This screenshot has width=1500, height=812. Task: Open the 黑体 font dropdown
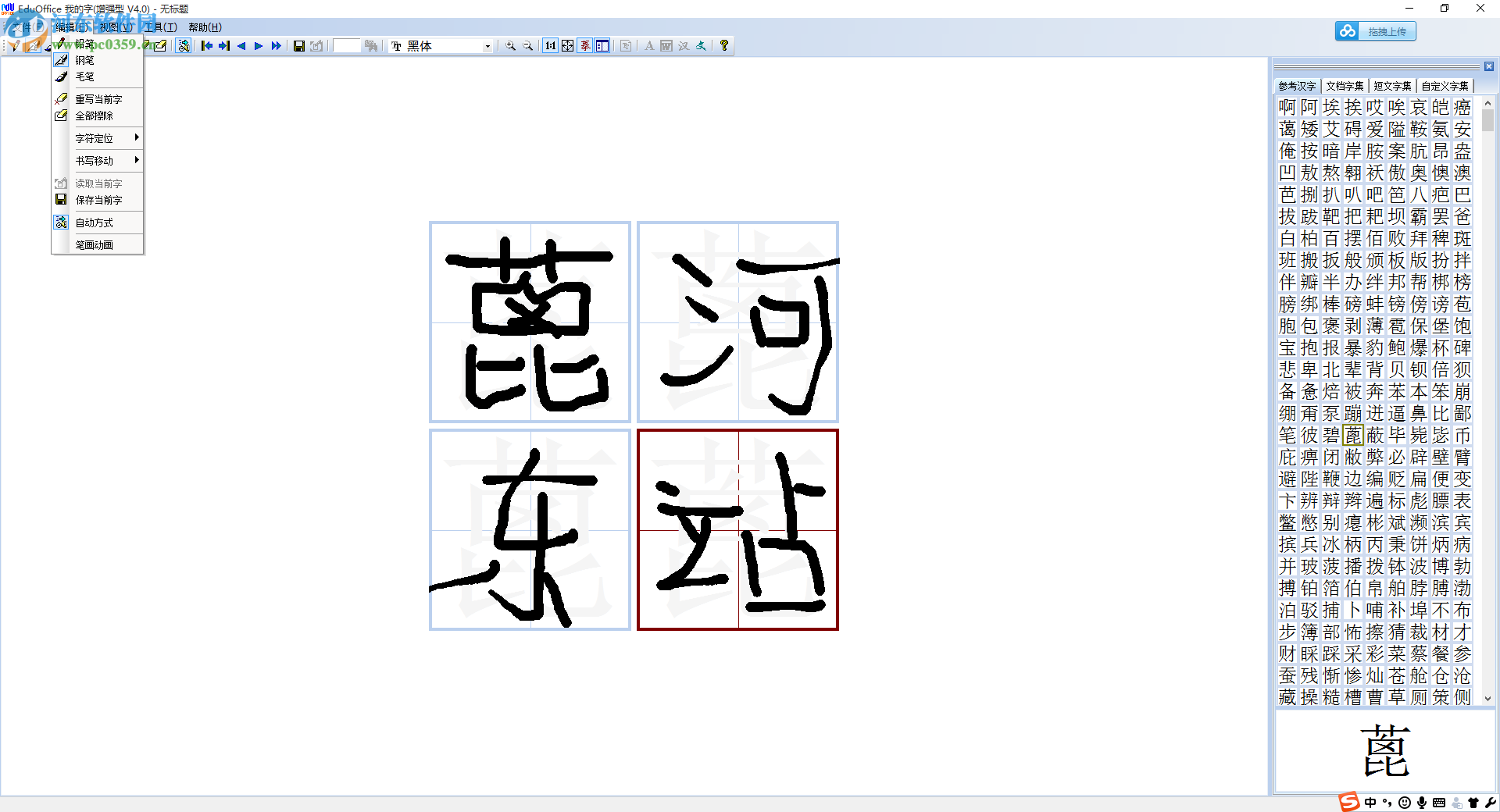[487, 45]
